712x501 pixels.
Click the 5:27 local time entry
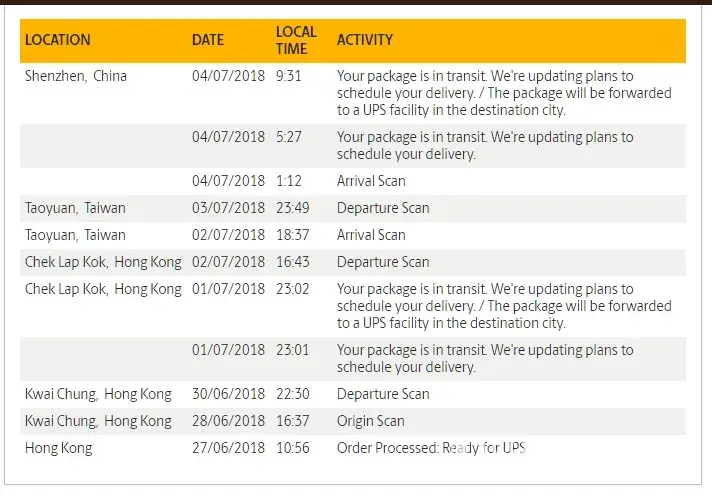tap(289, 137)
